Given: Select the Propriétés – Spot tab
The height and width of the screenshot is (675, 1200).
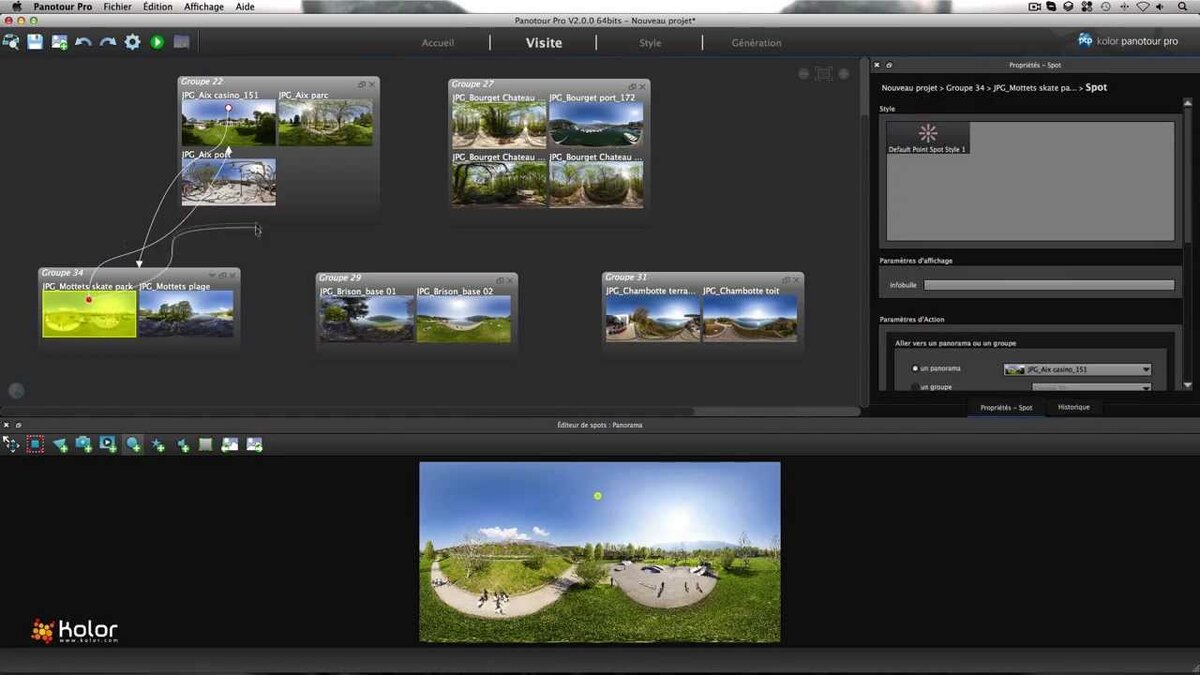Looking at the screenshot, I should coord(1006,407).
